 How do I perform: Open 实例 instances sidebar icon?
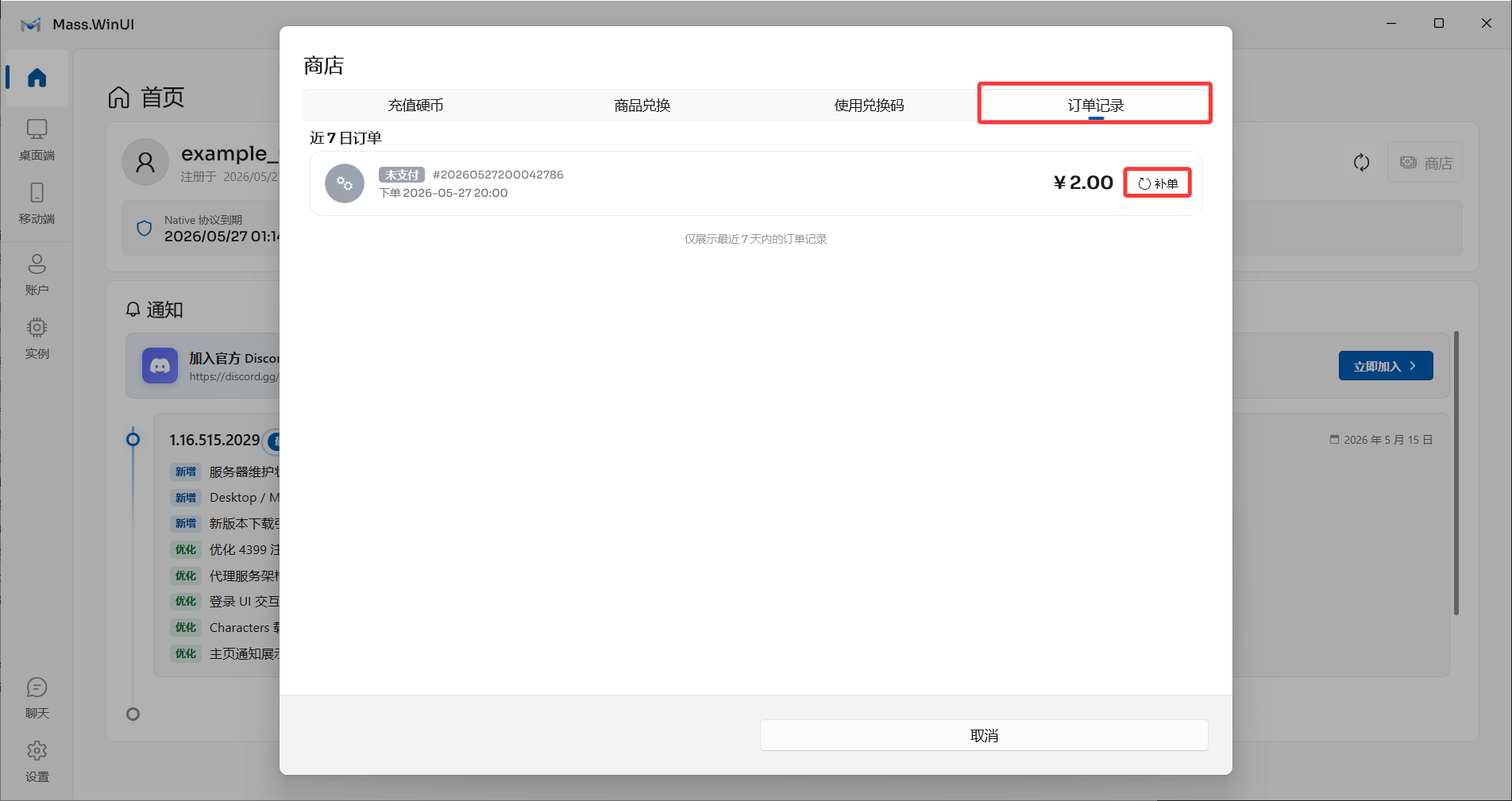coord(37,338)
